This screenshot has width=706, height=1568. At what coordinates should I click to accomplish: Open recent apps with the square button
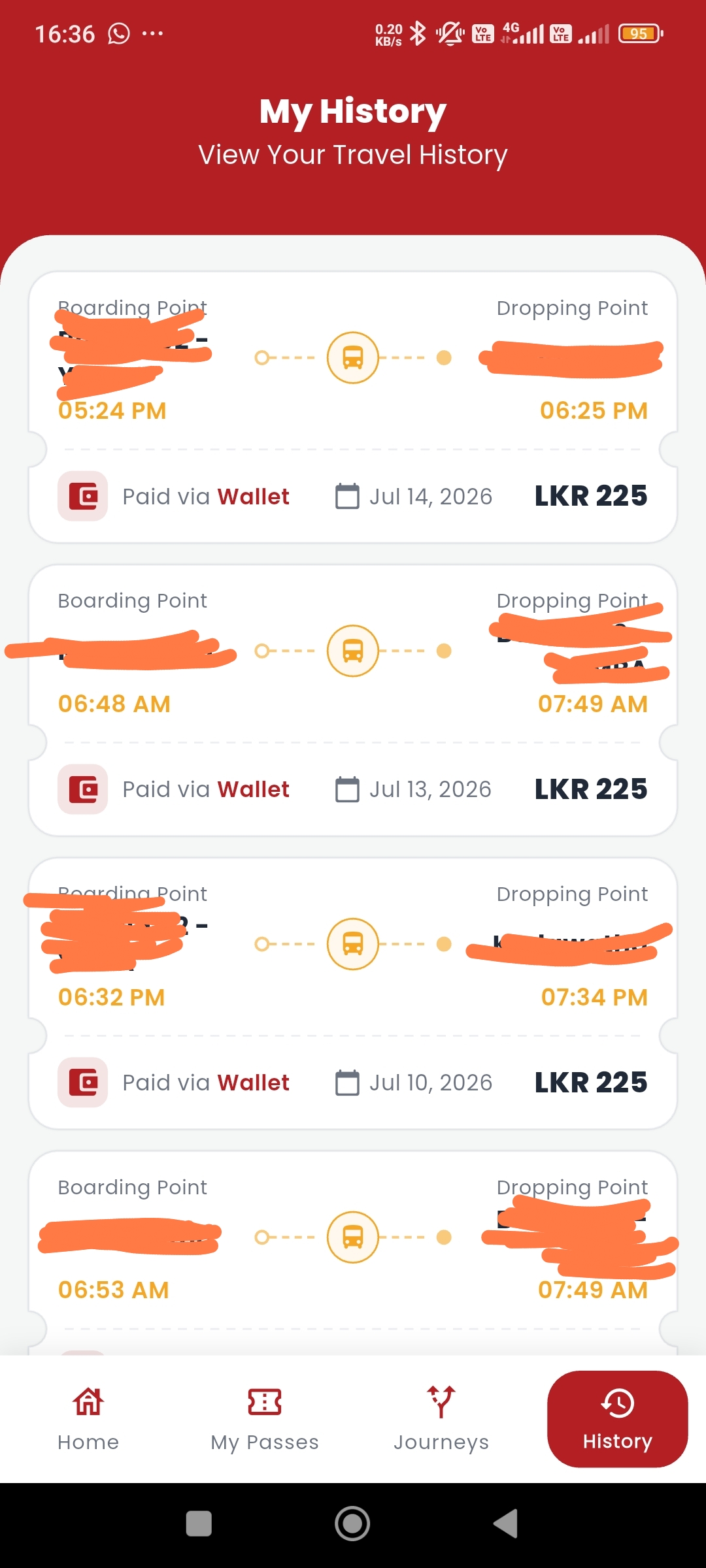coord(199,1524)
